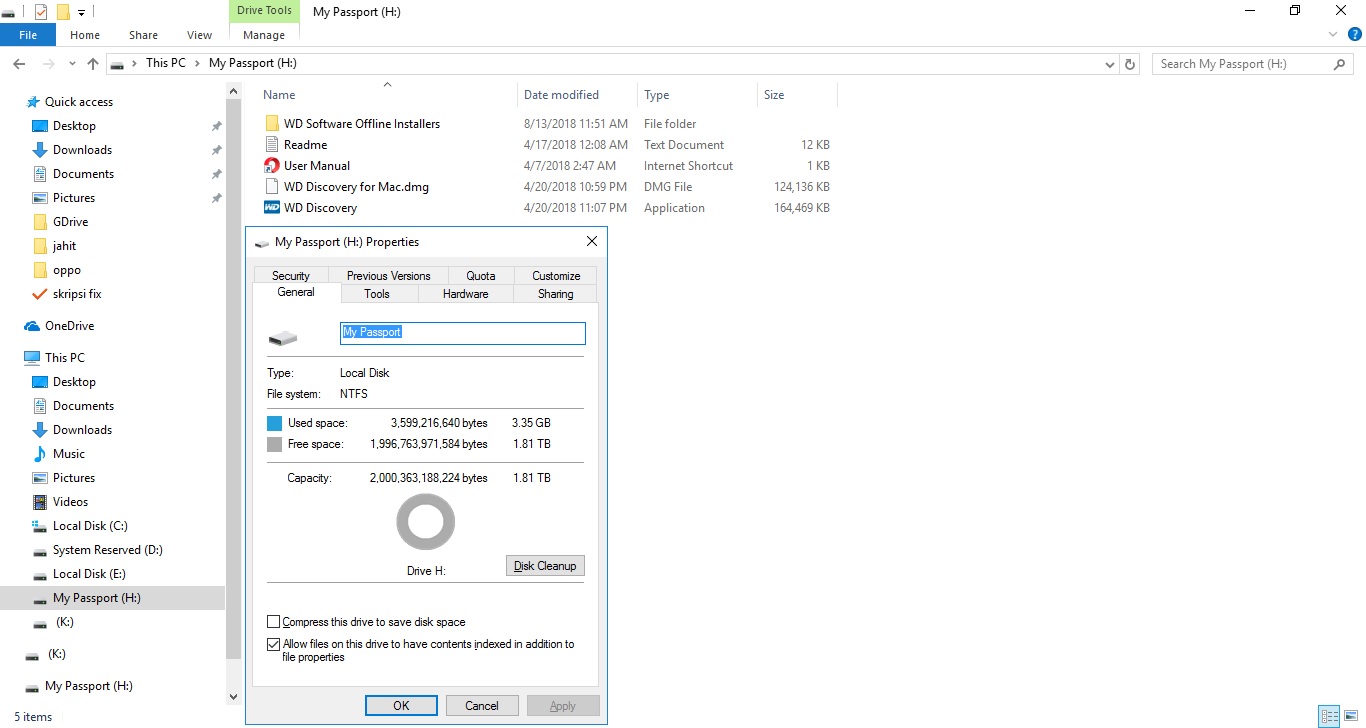Open Explorer help question mark icon
Image resolution: width=1366 pixels, height=728 pixels.
[x=1355, y=34]
